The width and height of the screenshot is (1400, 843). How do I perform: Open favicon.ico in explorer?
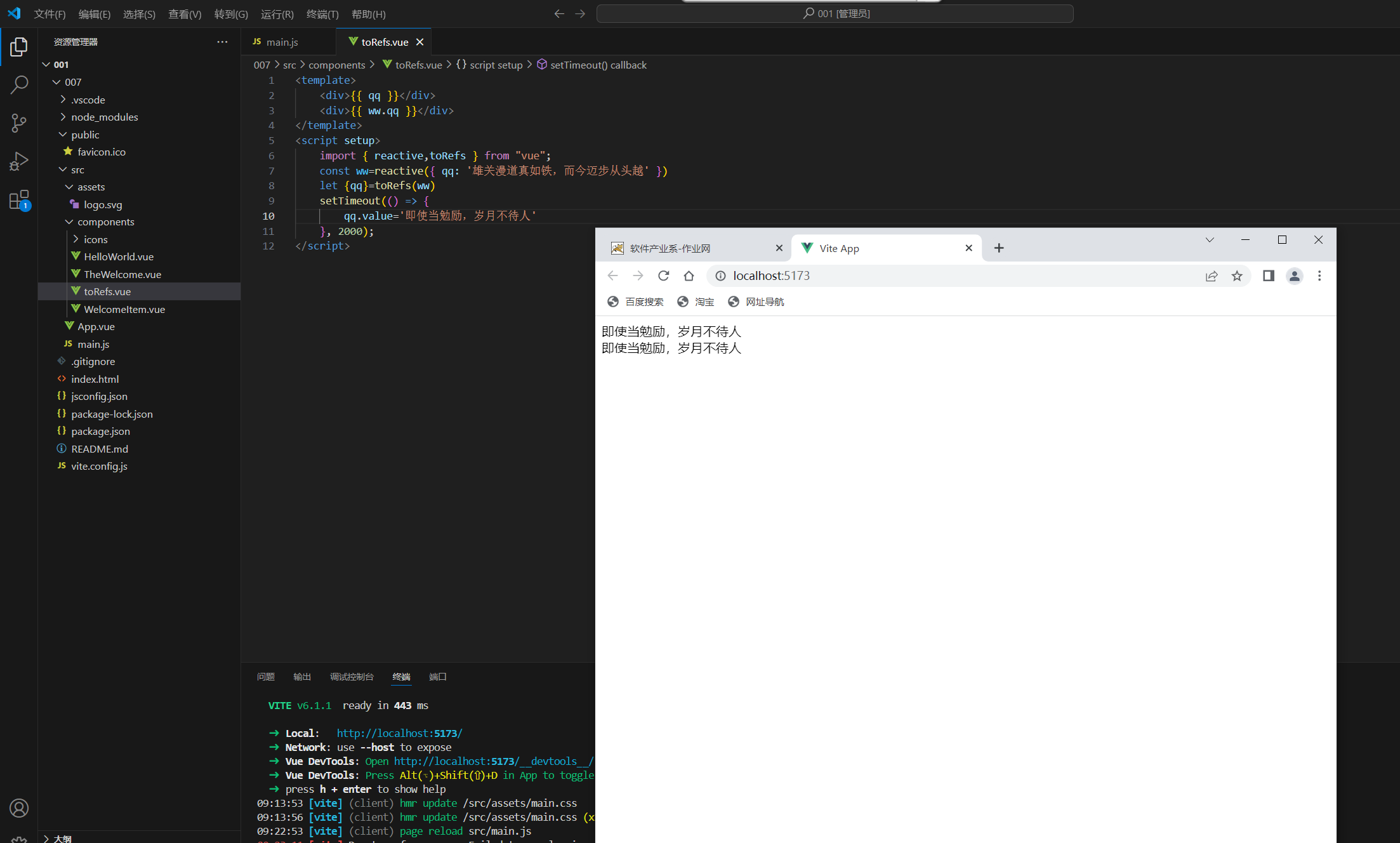pyautogui.click(x=102, y=152)
